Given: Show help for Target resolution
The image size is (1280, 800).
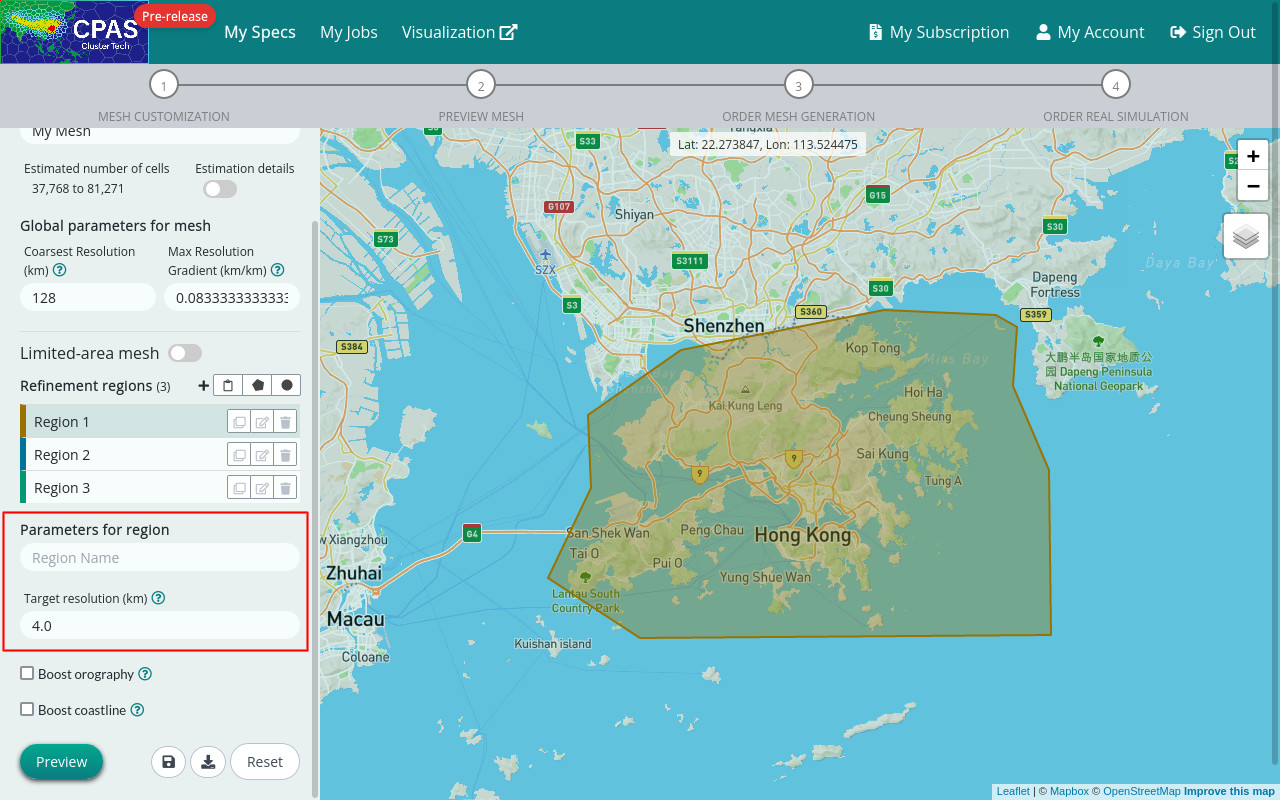Looking at the screenshot, I should pyautogui.click(x=158, y=598).
